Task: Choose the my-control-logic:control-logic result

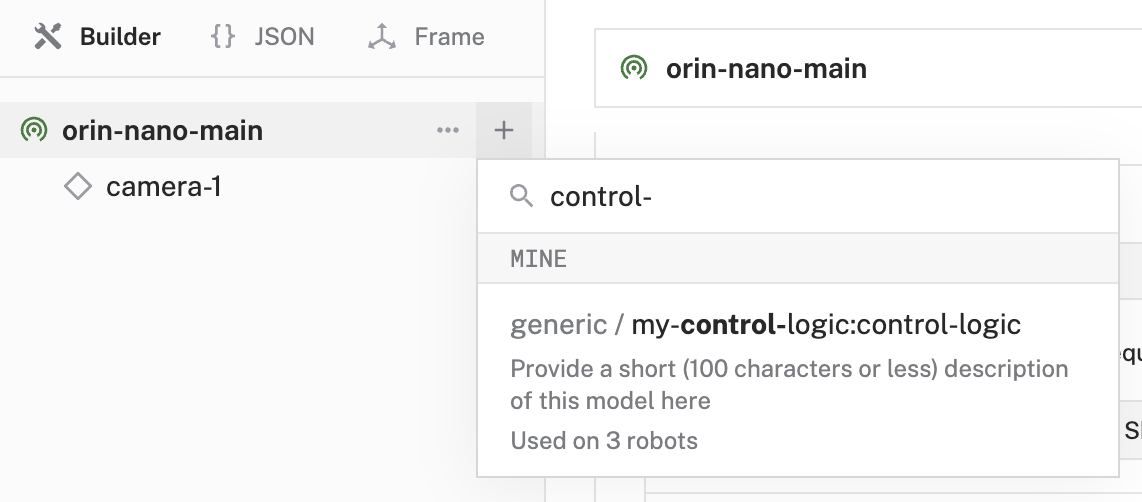Action: pos(765,324)
